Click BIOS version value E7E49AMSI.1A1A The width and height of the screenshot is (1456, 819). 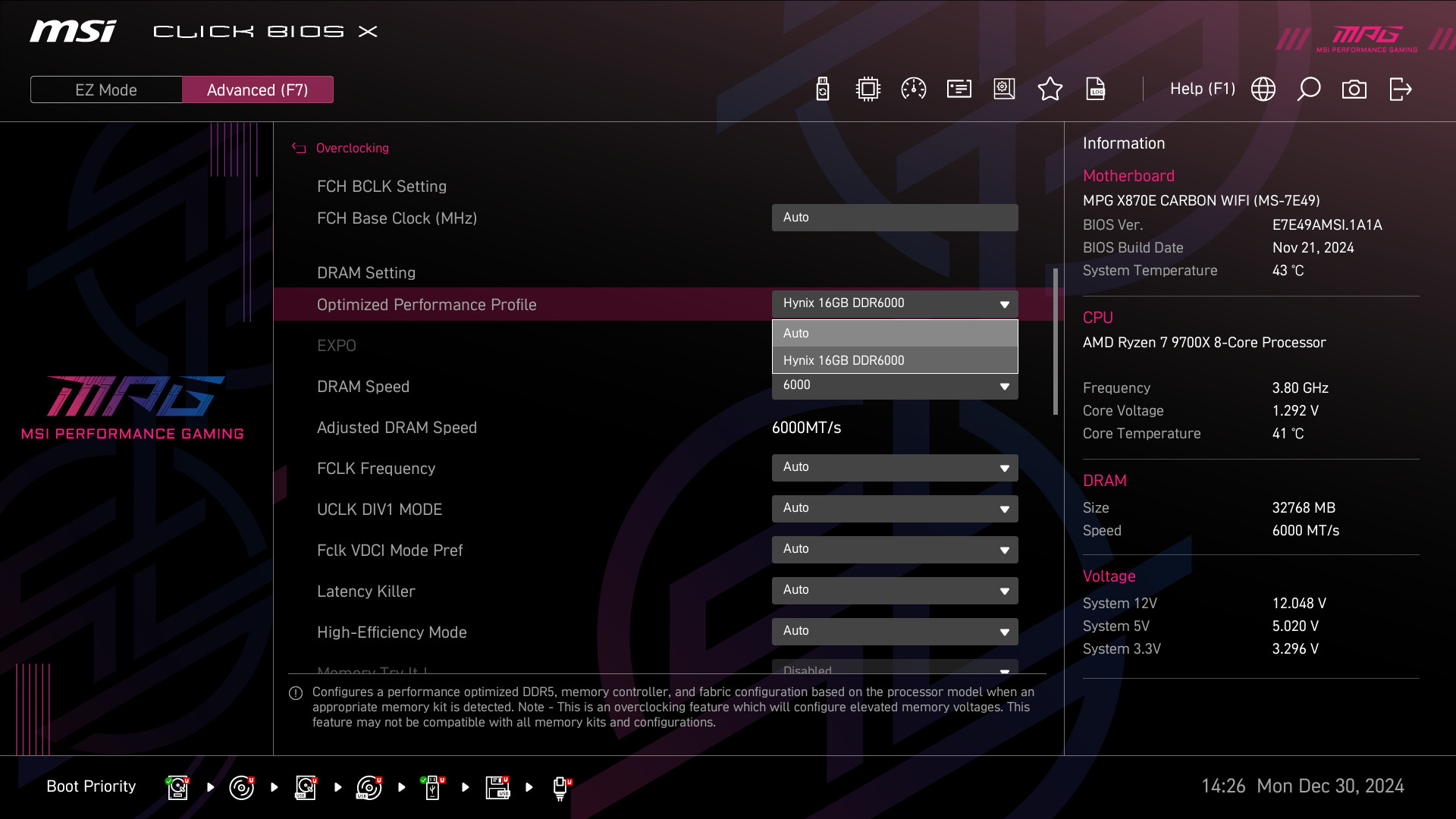pyautogui.click(x=1327, y=225)
